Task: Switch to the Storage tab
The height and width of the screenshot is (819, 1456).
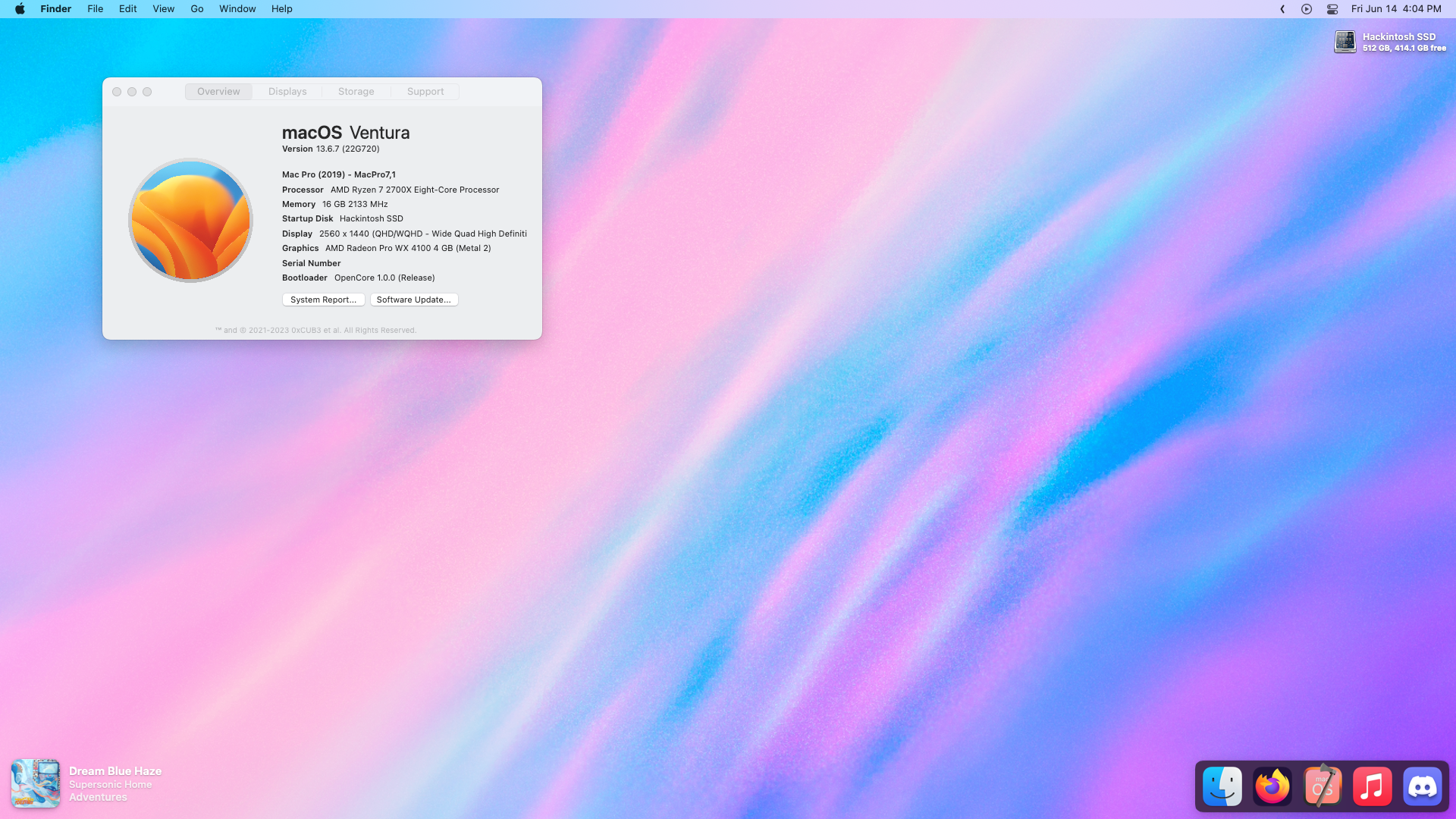Action: click(356, 92)
